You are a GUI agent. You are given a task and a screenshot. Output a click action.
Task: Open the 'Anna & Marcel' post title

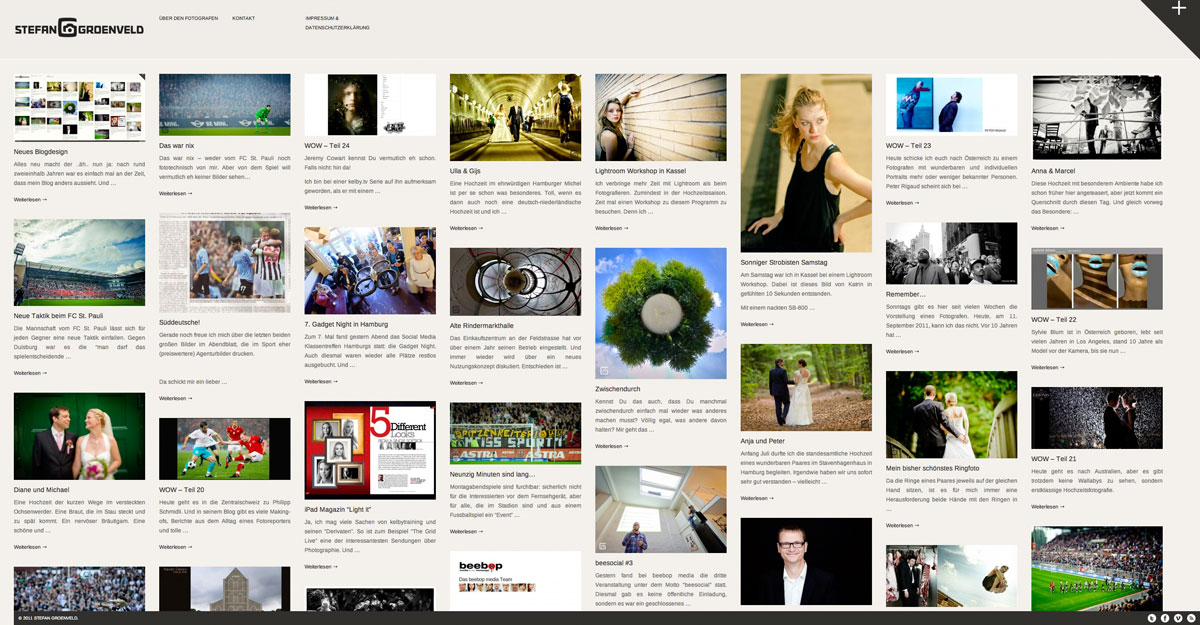1053,171
